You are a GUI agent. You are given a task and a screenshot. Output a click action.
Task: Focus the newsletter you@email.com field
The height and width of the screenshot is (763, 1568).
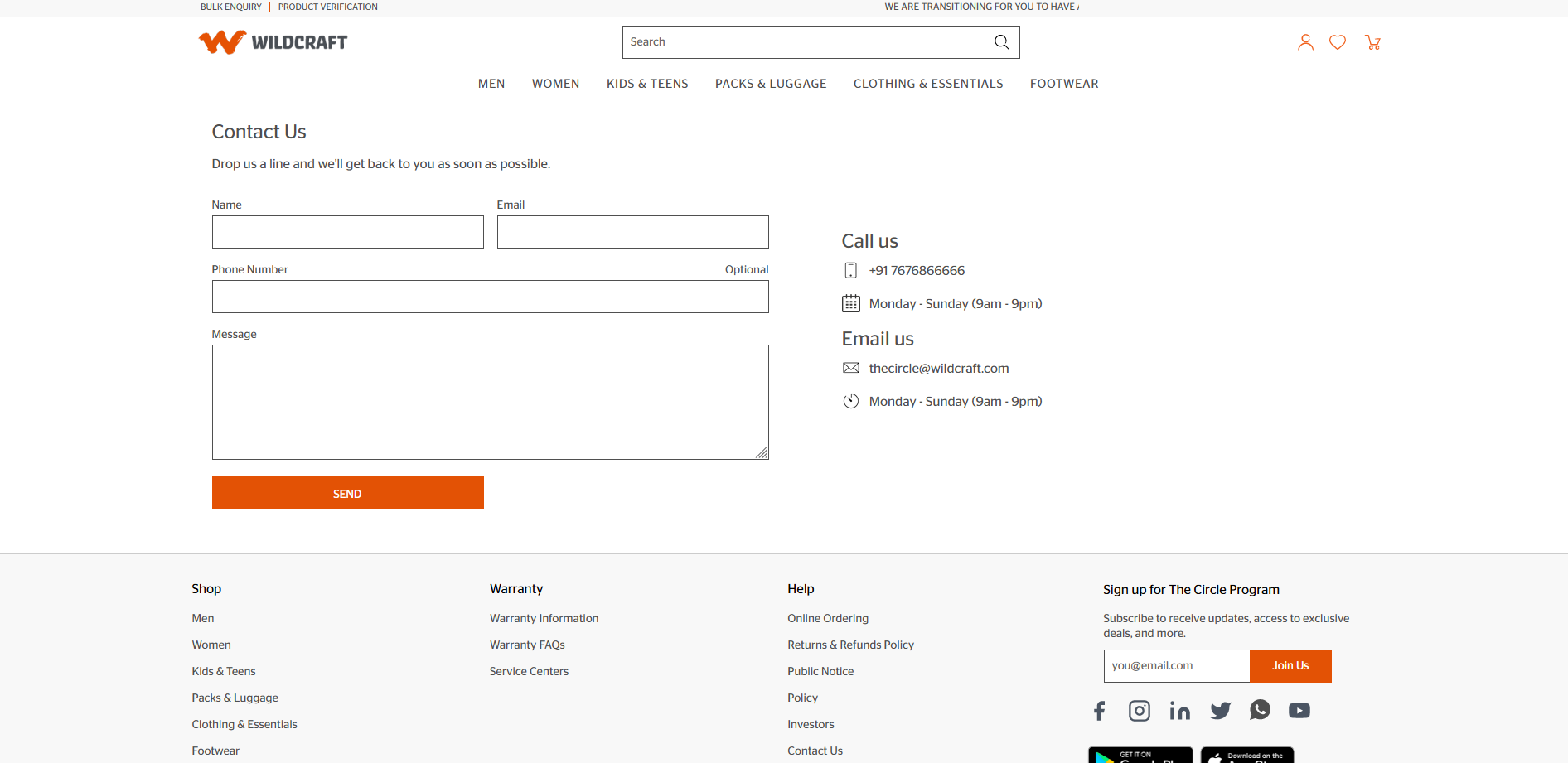pos(1177,666)
